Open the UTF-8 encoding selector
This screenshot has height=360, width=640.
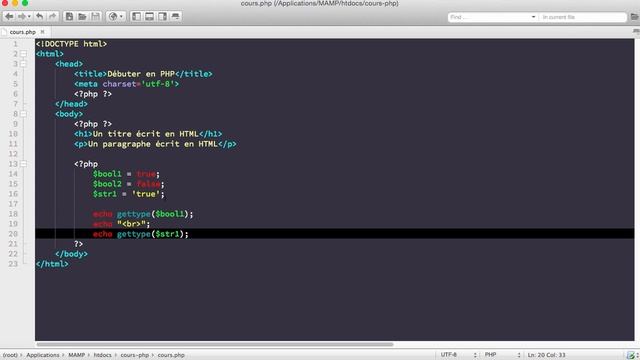[458, 355]
